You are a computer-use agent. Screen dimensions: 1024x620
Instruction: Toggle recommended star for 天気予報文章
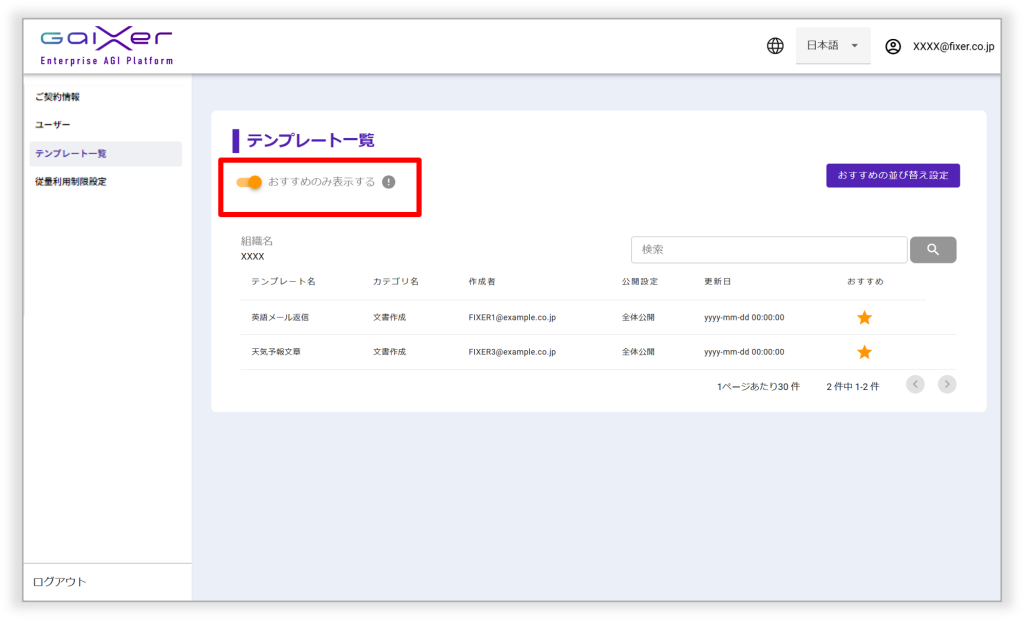[865, 352]
